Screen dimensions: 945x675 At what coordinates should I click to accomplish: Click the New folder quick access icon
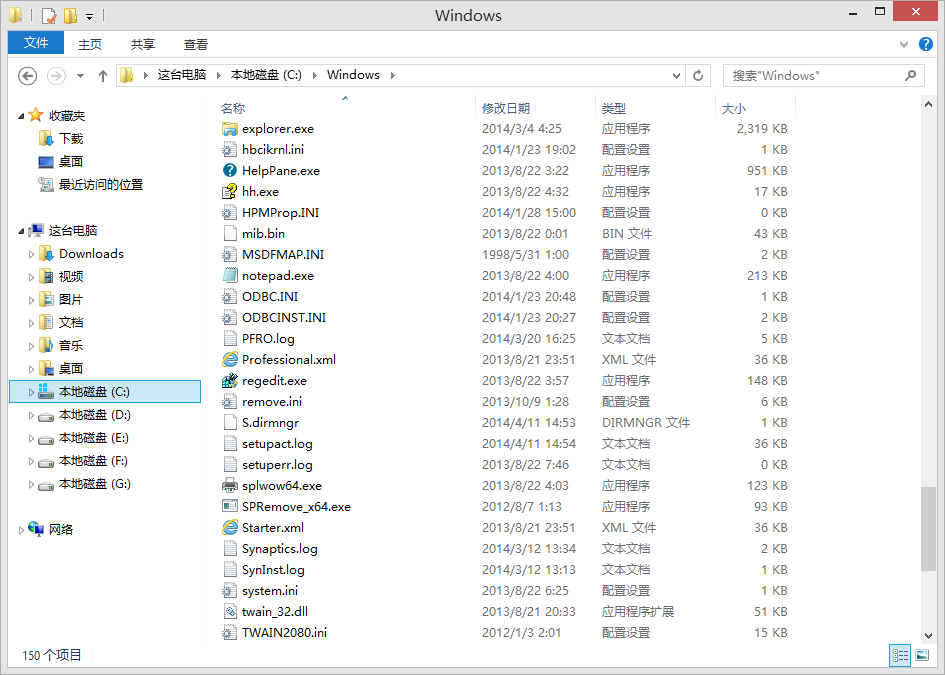click(x=71, y=16)
